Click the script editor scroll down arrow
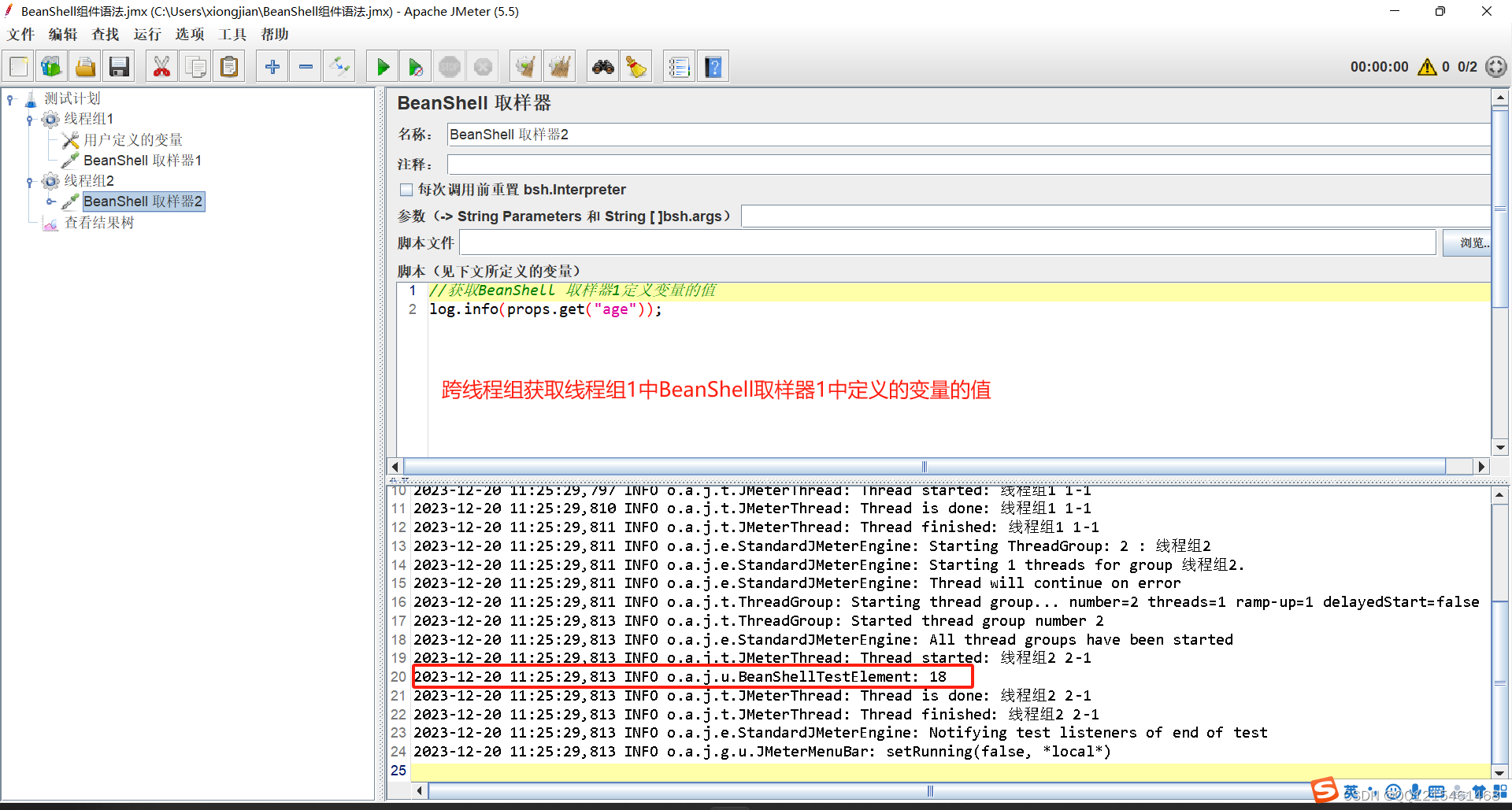This screenshot has width=1512, height=810. (1500, 447)
